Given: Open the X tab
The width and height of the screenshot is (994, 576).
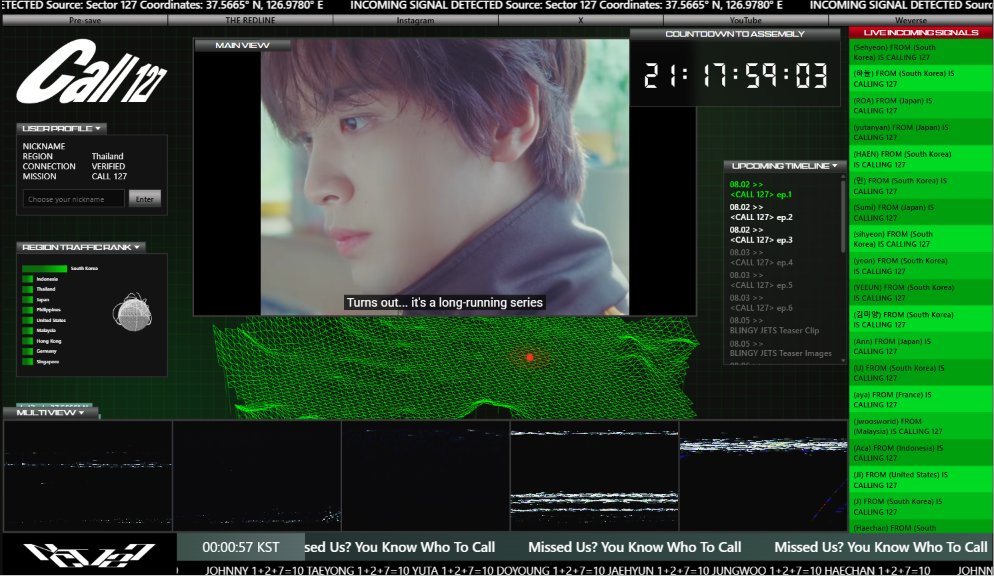Looking at the screenshot, I should 580,20.
